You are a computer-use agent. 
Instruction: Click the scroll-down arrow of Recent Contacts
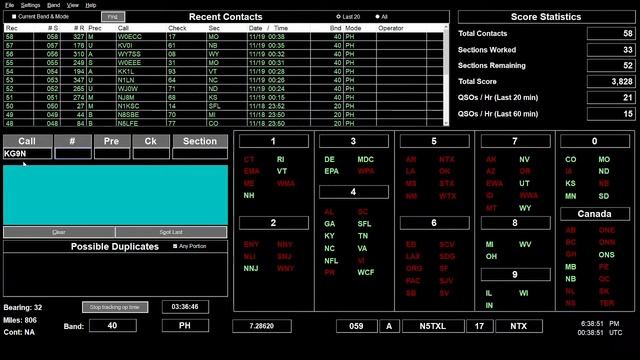pyautogui.click(x=446, y=123)
